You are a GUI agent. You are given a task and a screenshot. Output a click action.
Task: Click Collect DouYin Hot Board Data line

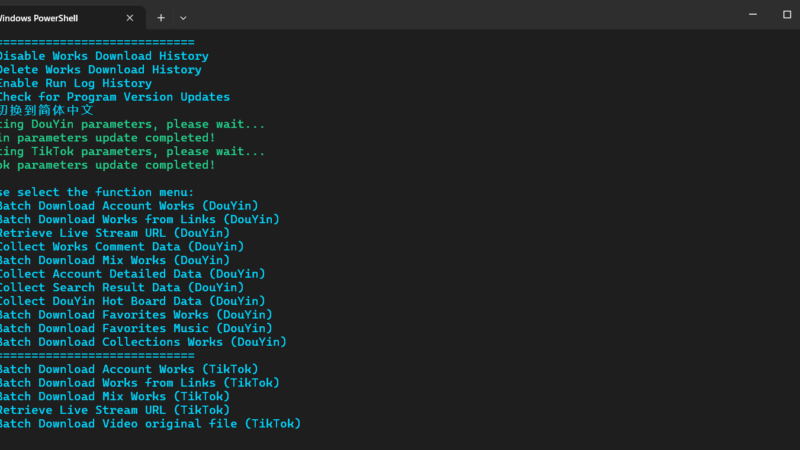click(133, 301)
